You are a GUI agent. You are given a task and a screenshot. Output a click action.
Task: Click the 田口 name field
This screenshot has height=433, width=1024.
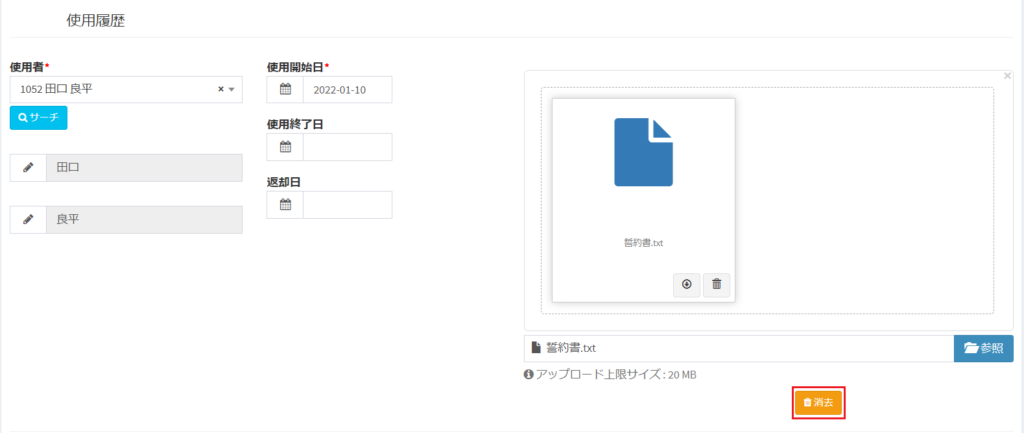(x=144, y=167)
